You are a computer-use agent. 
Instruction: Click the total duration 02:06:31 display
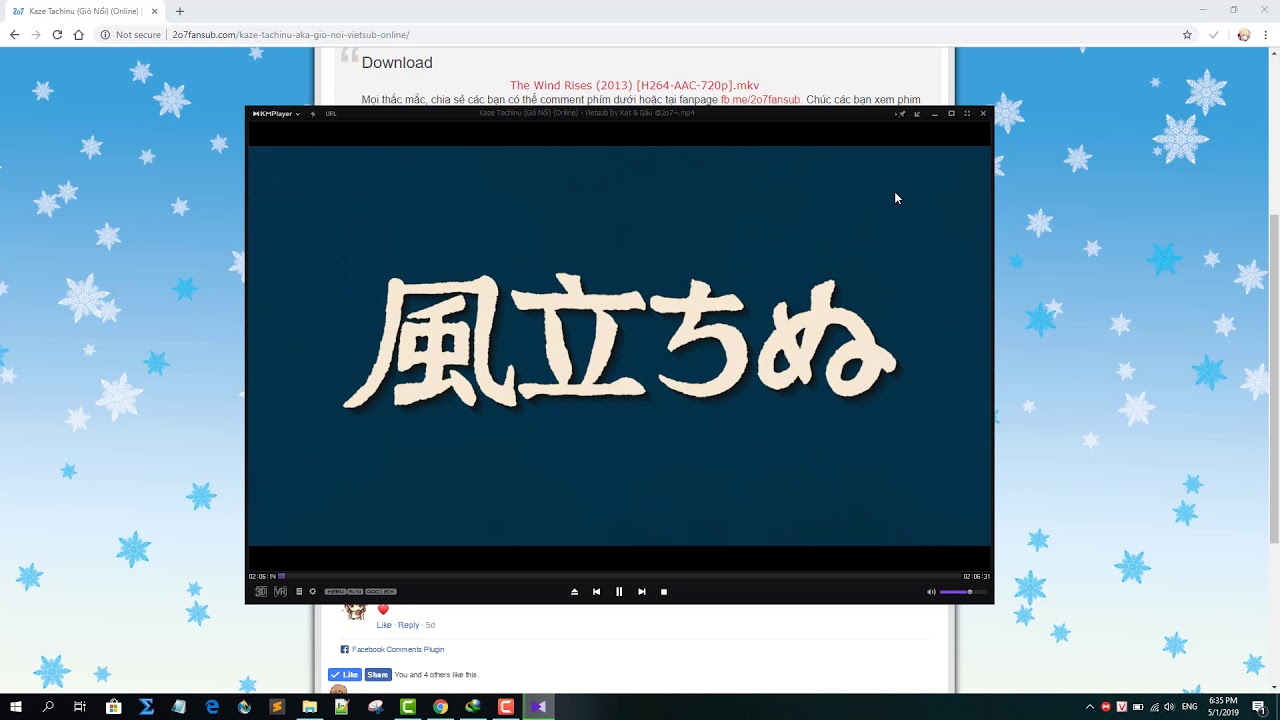(x=977, y=576)
